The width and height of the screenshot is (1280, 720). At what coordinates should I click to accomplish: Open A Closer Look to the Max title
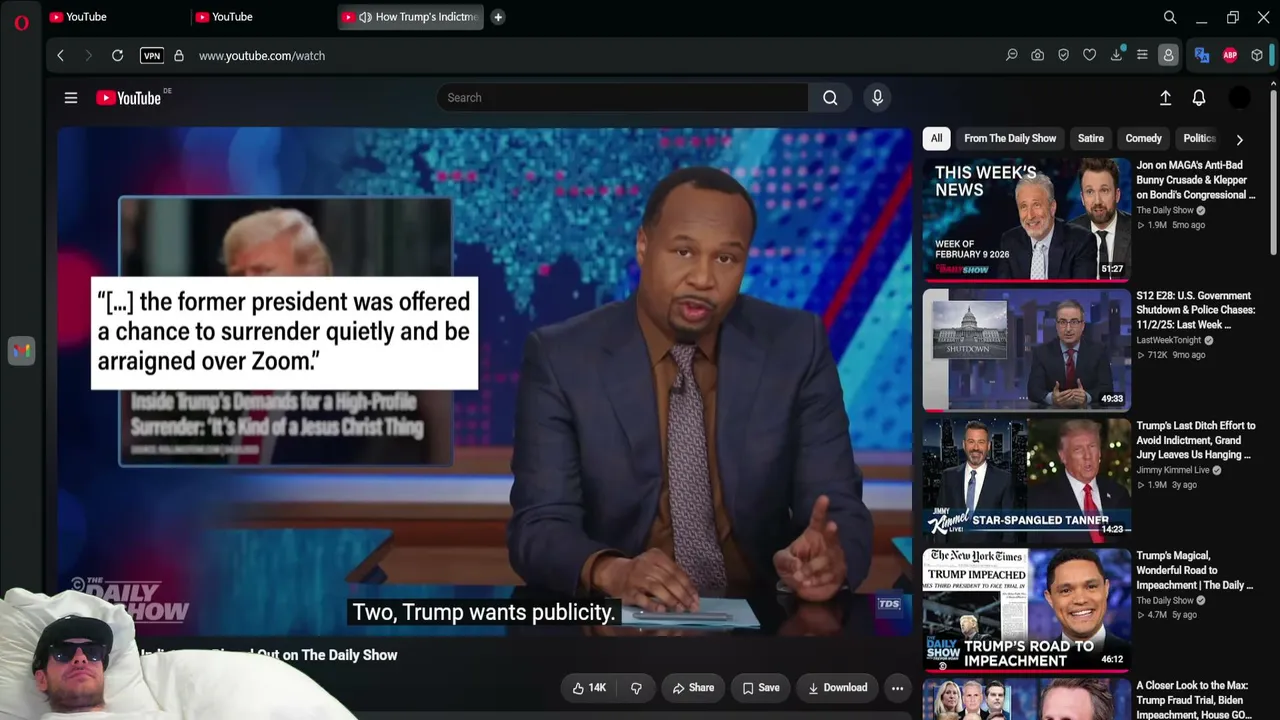tap(1194, 700)
